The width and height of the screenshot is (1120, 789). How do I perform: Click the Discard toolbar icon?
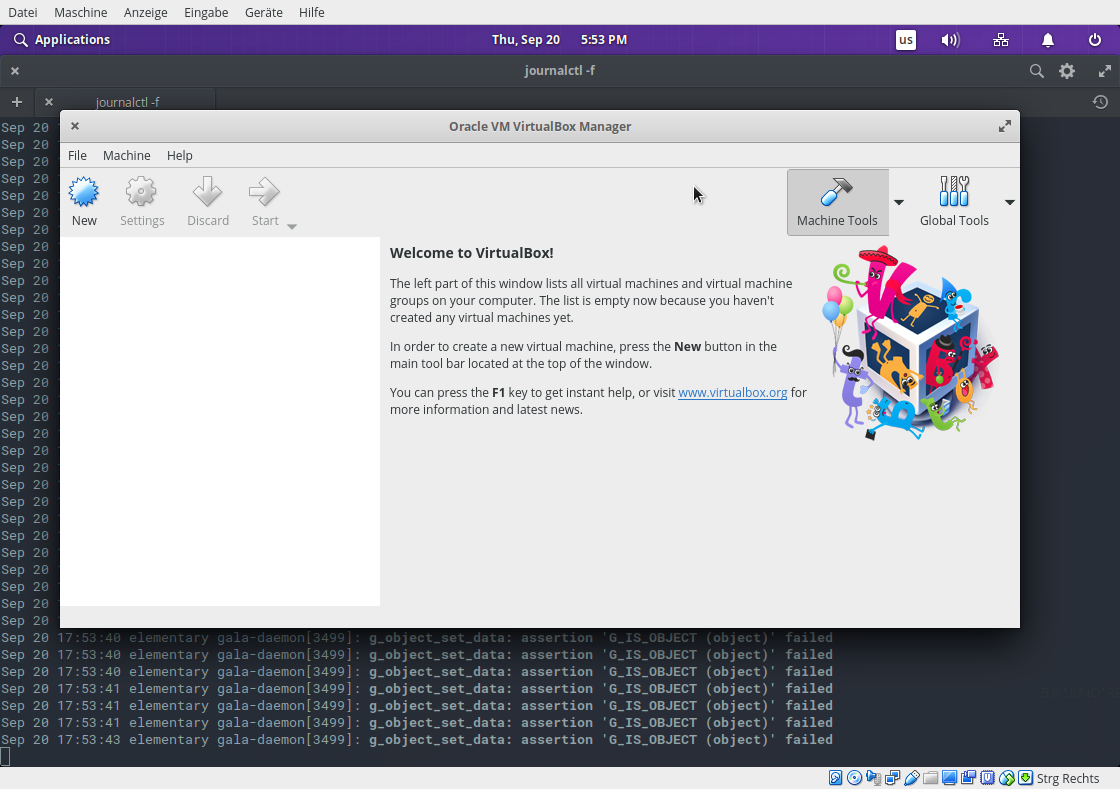[x=208, y=192]
